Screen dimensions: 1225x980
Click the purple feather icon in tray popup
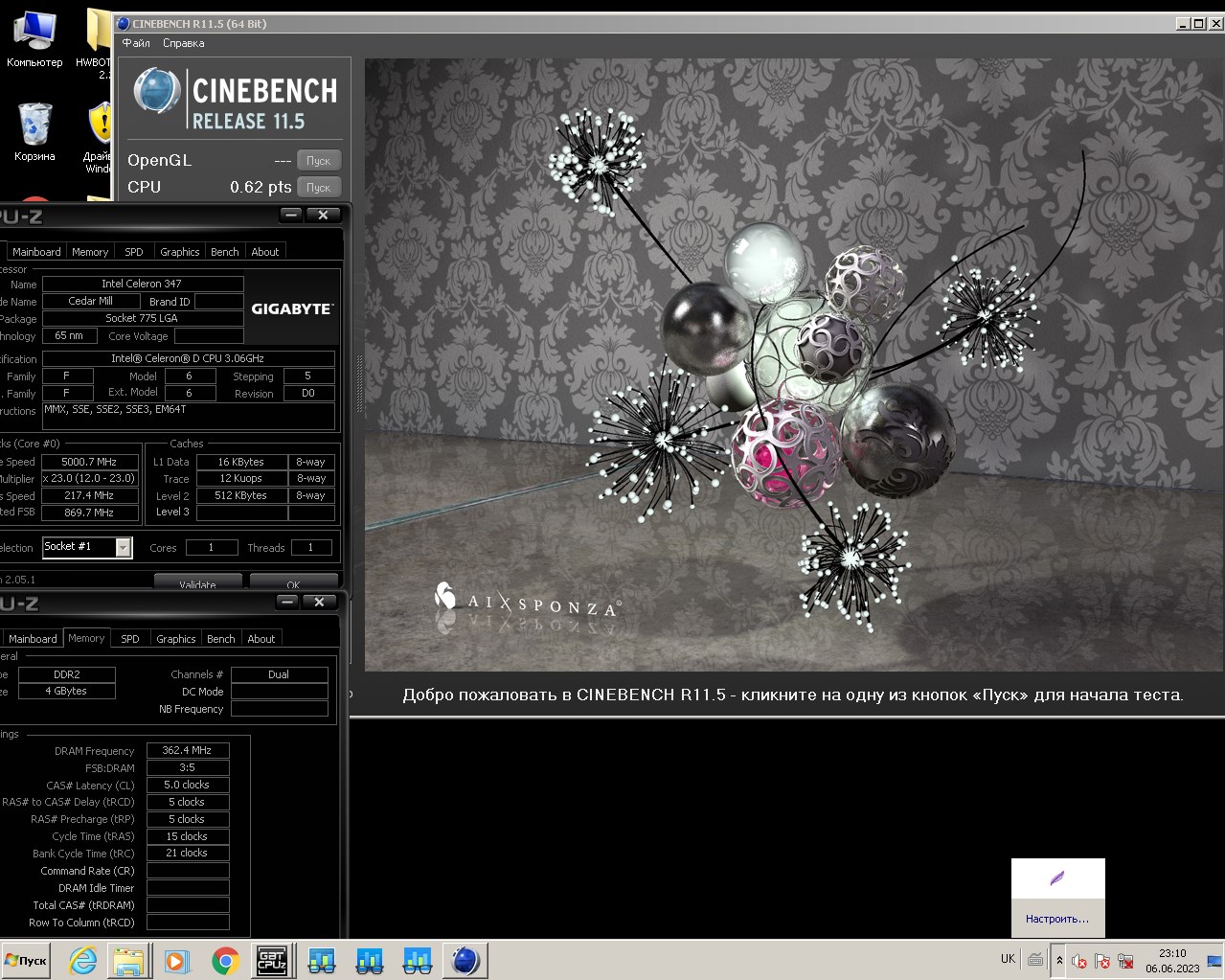coord(1057,878)
